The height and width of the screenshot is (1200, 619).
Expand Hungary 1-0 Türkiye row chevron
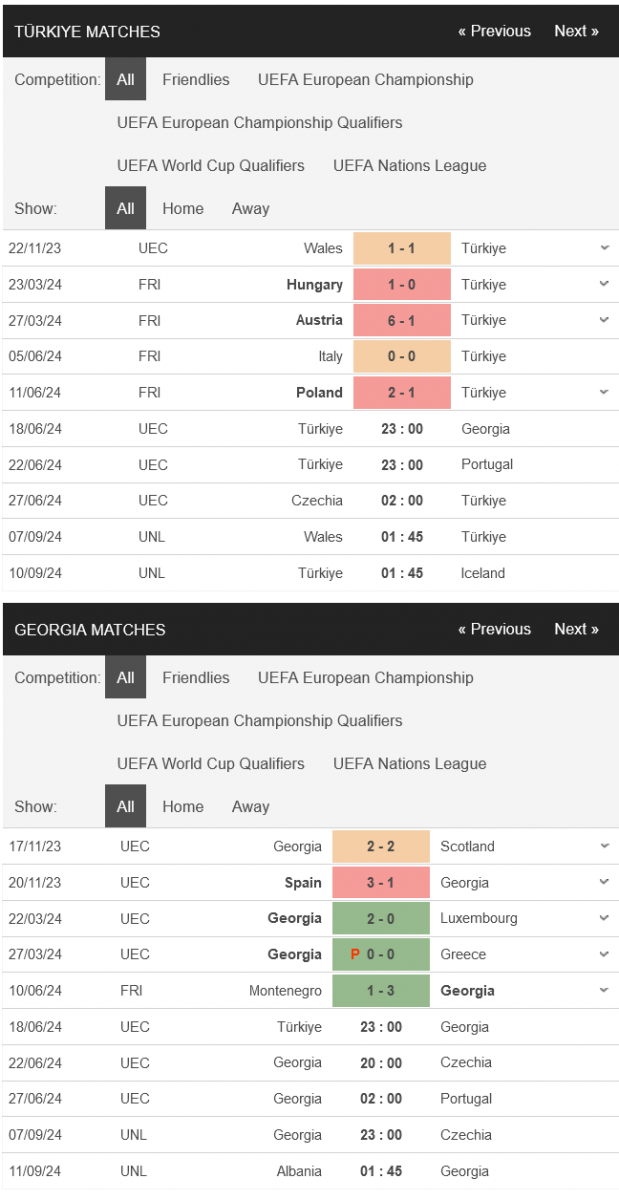tap(604, 284)
